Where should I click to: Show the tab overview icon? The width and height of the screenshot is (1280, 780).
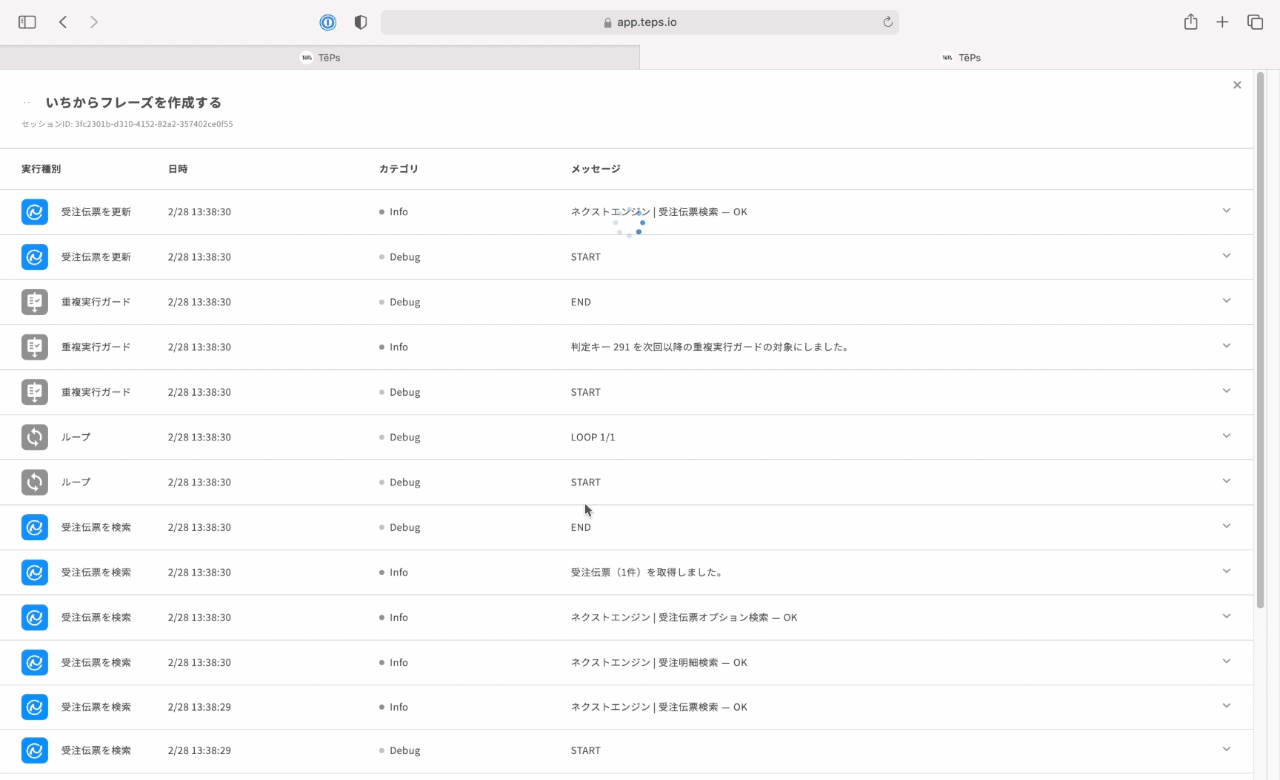click(1255, 22)
